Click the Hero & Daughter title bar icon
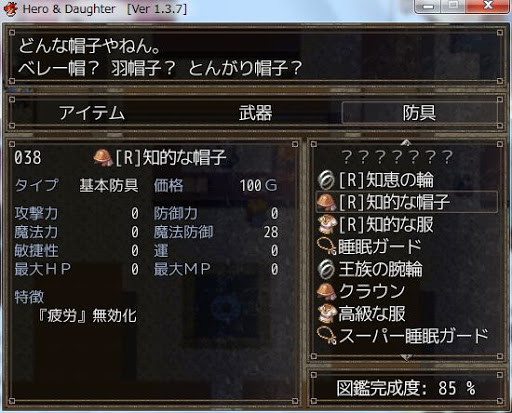The width and height of the screenshot is (512, 413). tap(10, 9)
